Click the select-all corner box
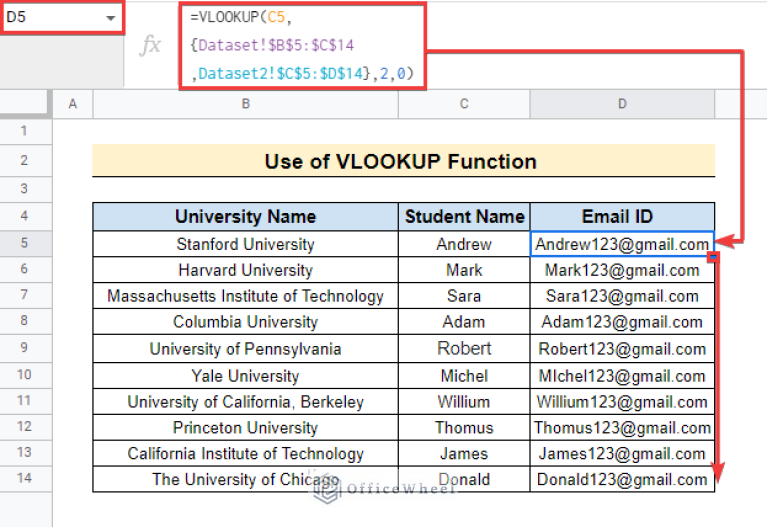This screenshot has width=767, height=527. pos(25,104)
